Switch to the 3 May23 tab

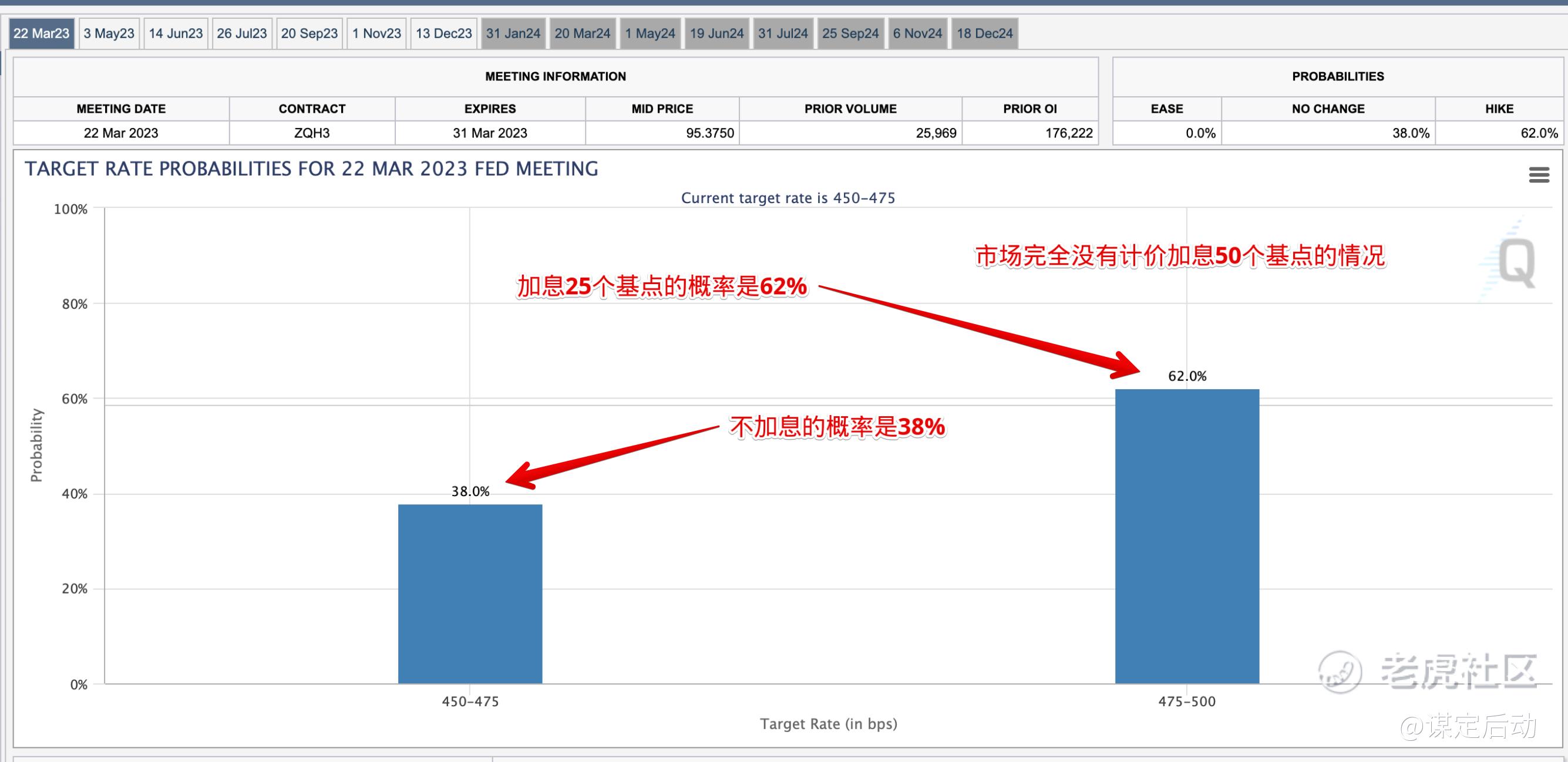click(x=109, y=33)
